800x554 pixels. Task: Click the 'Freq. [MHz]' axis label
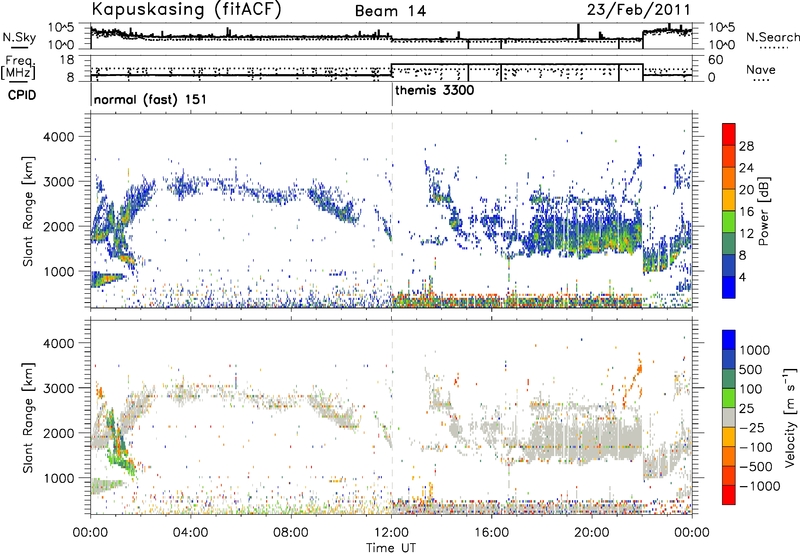(18, 67)
